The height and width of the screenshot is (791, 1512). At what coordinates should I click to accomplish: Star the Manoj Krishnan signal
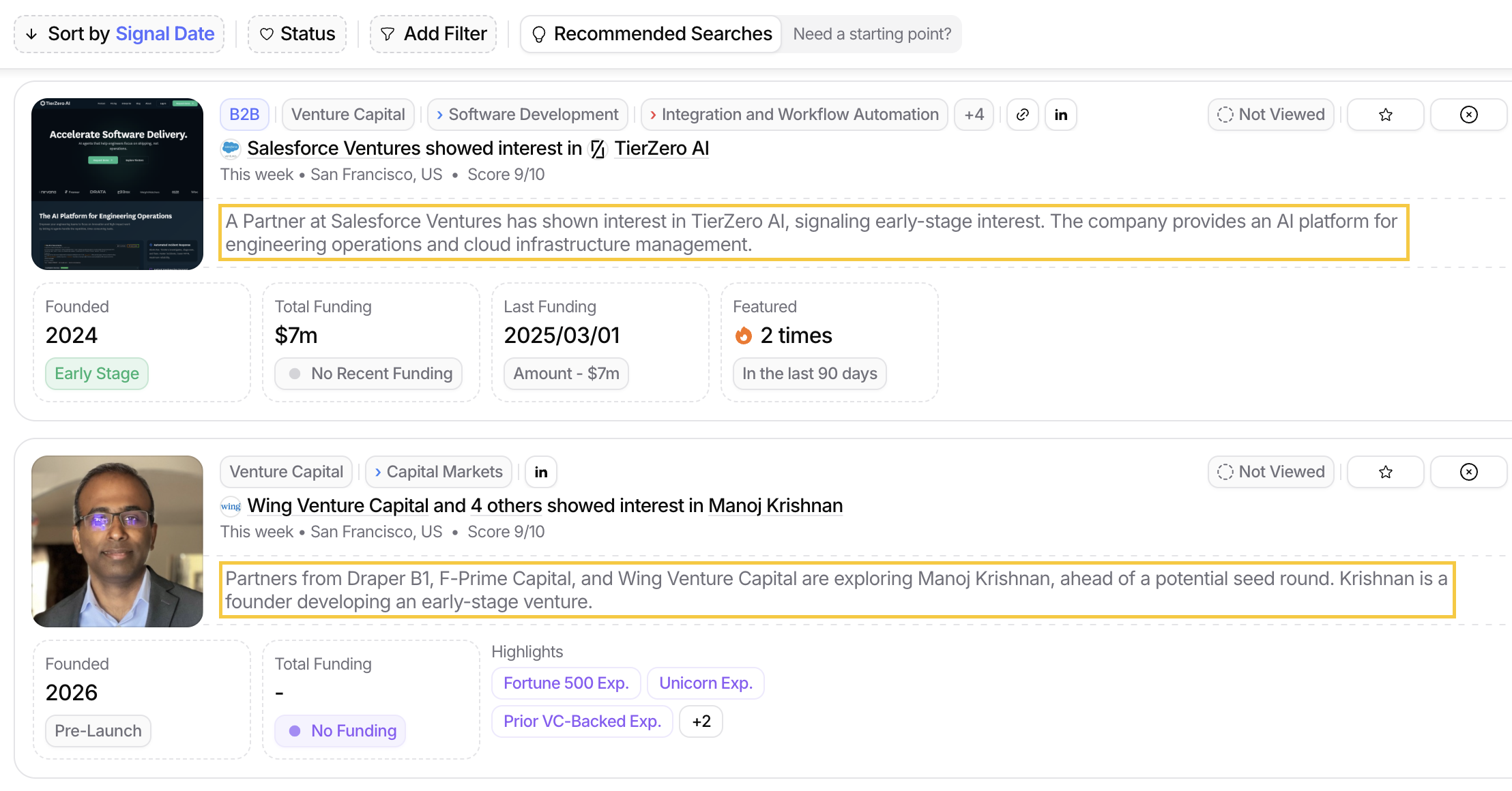1385,472
